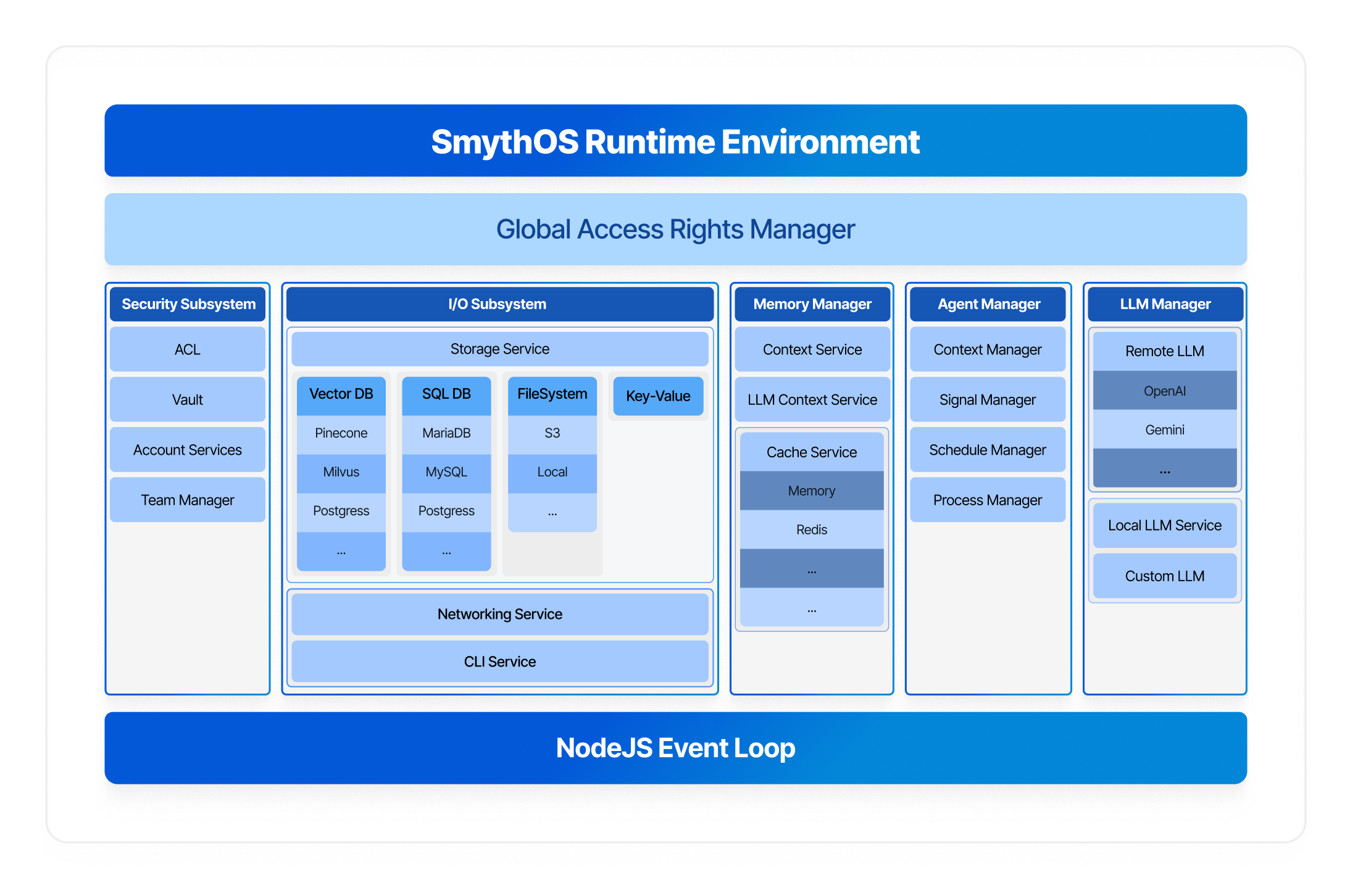Click the S3 entry under FileSystem
Viewport: 1350px width, 896px height.
[x=552, y=433]
